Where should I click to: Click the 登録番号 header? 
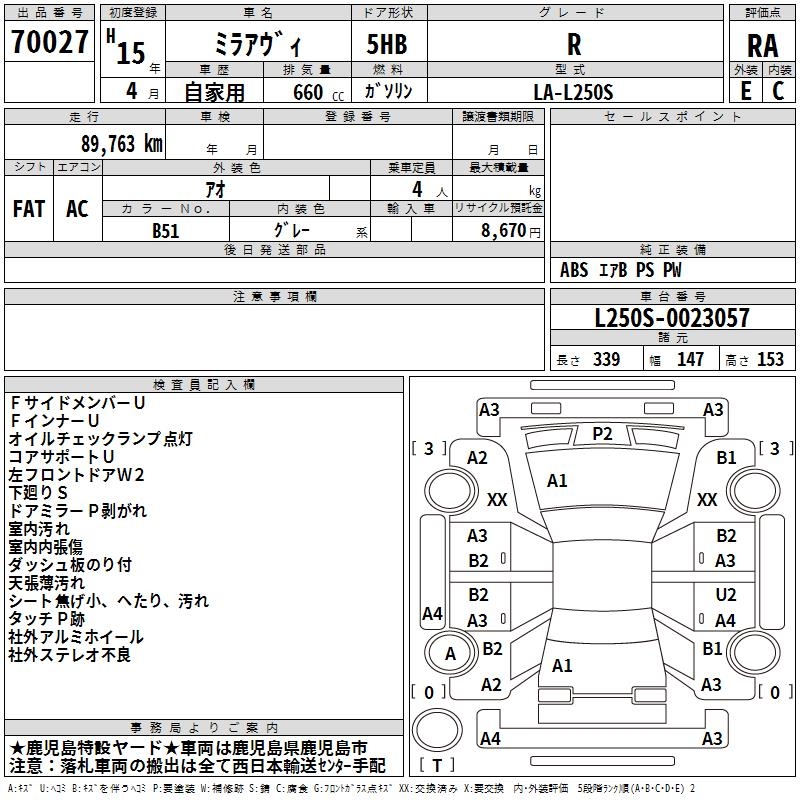point(358,116)
